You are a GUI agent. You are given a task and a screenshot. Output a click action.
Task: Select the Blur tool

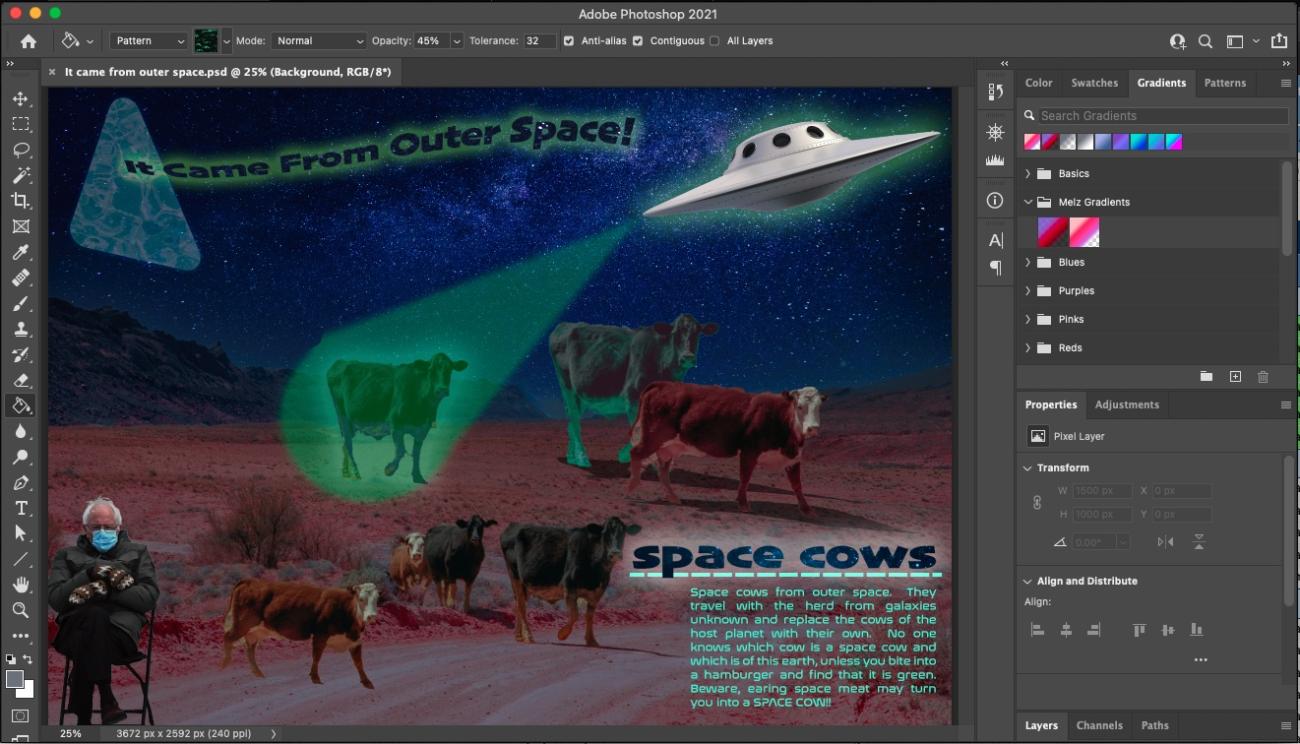tap(21, 431)
